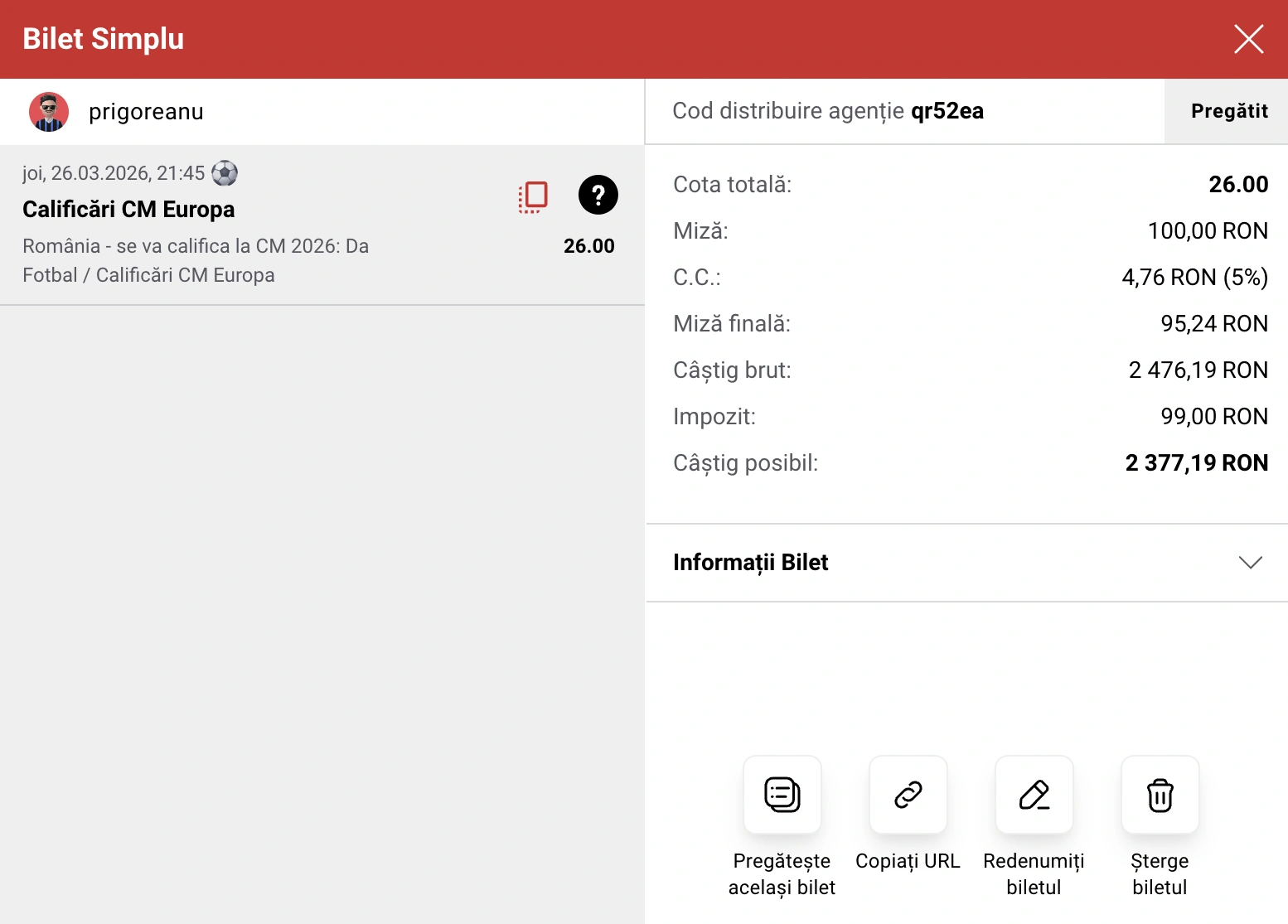Screen dimensions: 1288x924
Task: Open the Calificări CM Europa event title
Action: pos(128,210)
